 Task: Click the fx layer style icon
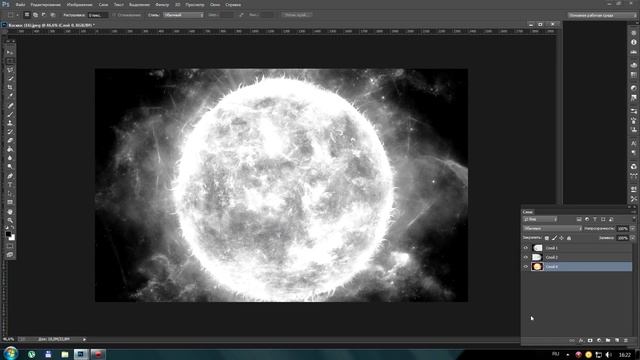pos(581,340)
